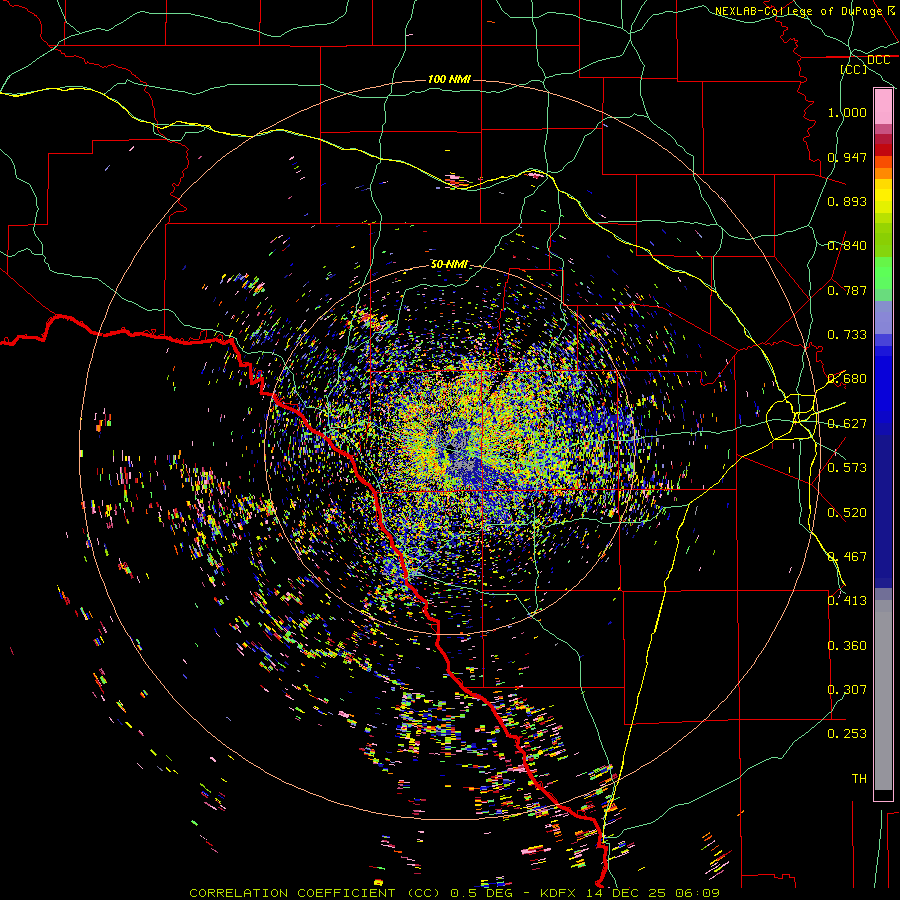Pick the bright green band near 0.800
900x900 pixels.
click(x=883, y=273)
